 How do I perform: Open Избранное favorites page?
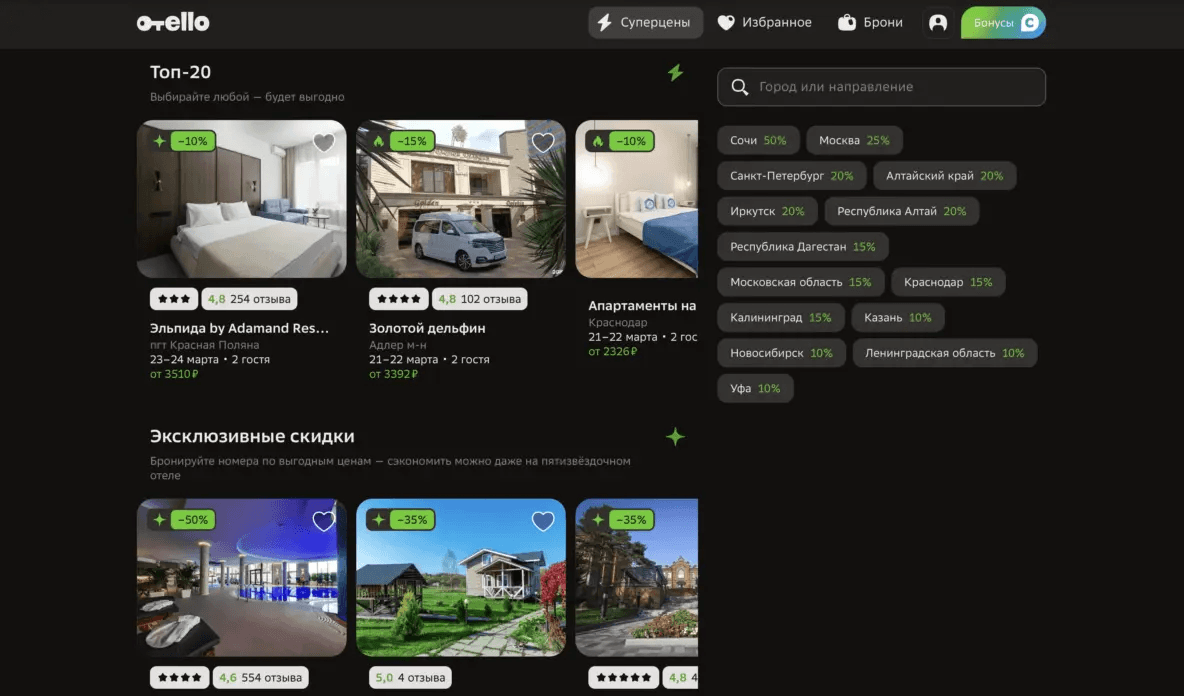click(x=764, y=23)
